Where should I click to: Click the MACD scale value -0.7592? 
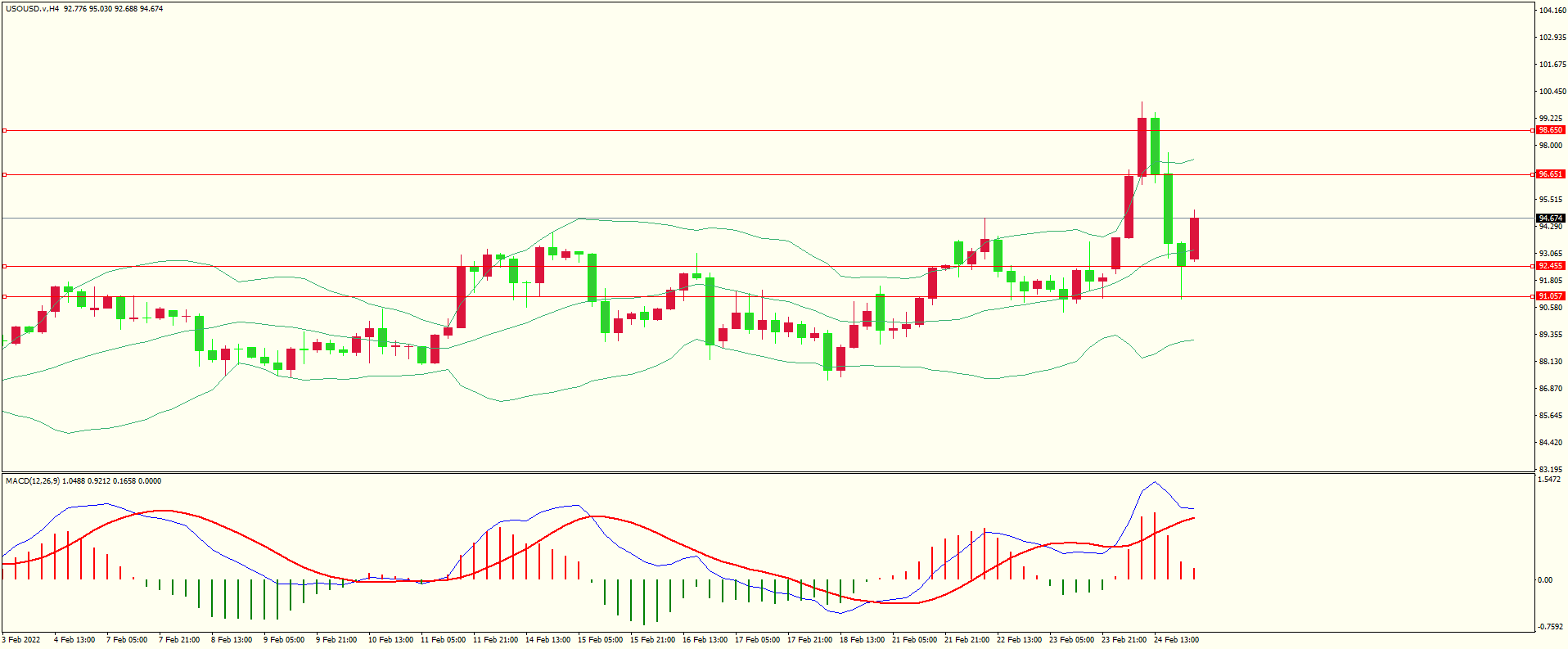1551,627
